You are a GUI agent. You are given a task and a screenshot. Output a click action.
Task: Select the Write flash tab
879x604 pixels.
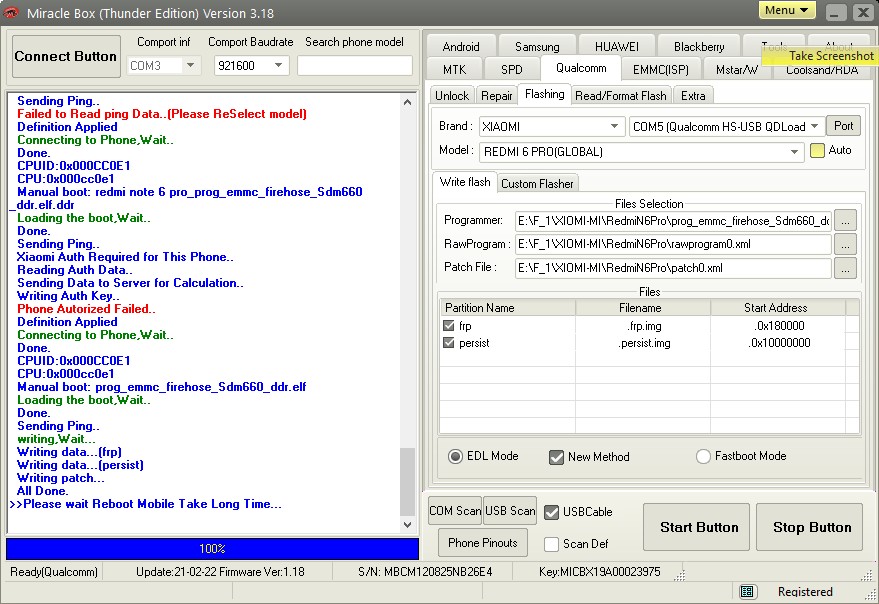click(x=465, y=182)
